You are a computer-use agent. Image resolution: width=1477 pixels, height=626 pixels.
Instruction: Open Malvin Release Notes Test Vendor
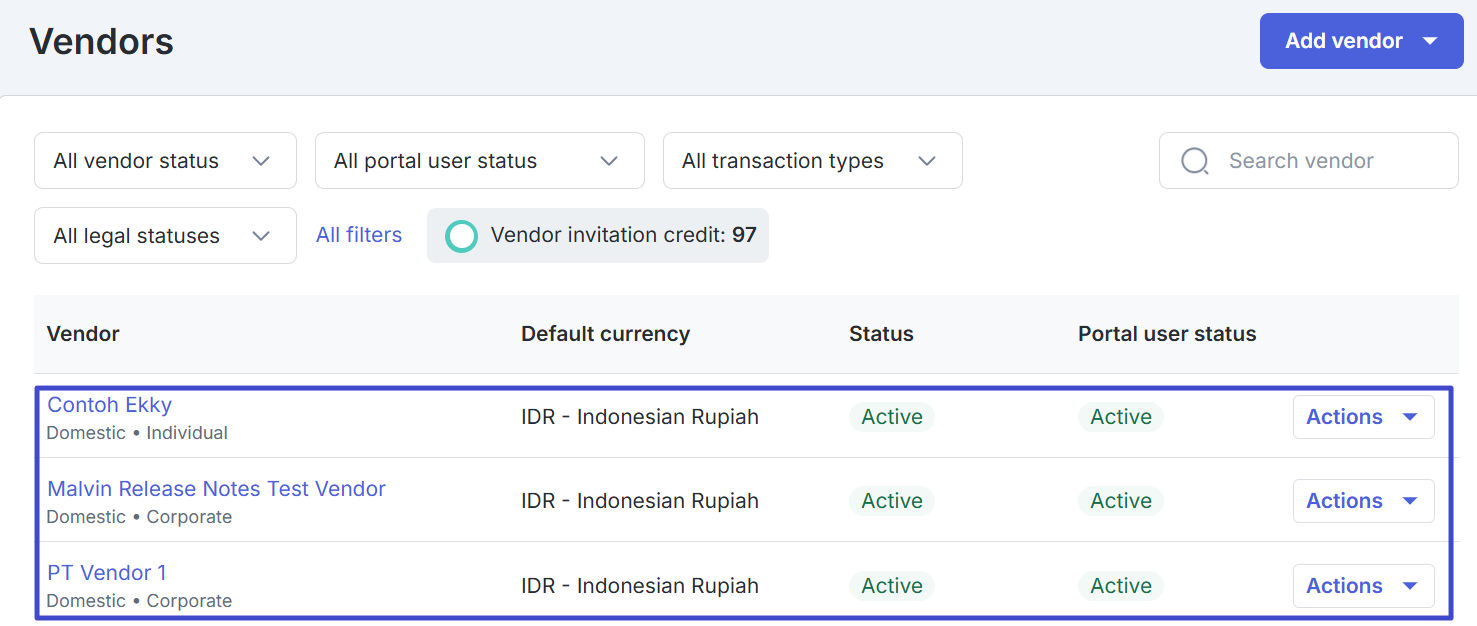pyautogui.click(x=216, y=489)
